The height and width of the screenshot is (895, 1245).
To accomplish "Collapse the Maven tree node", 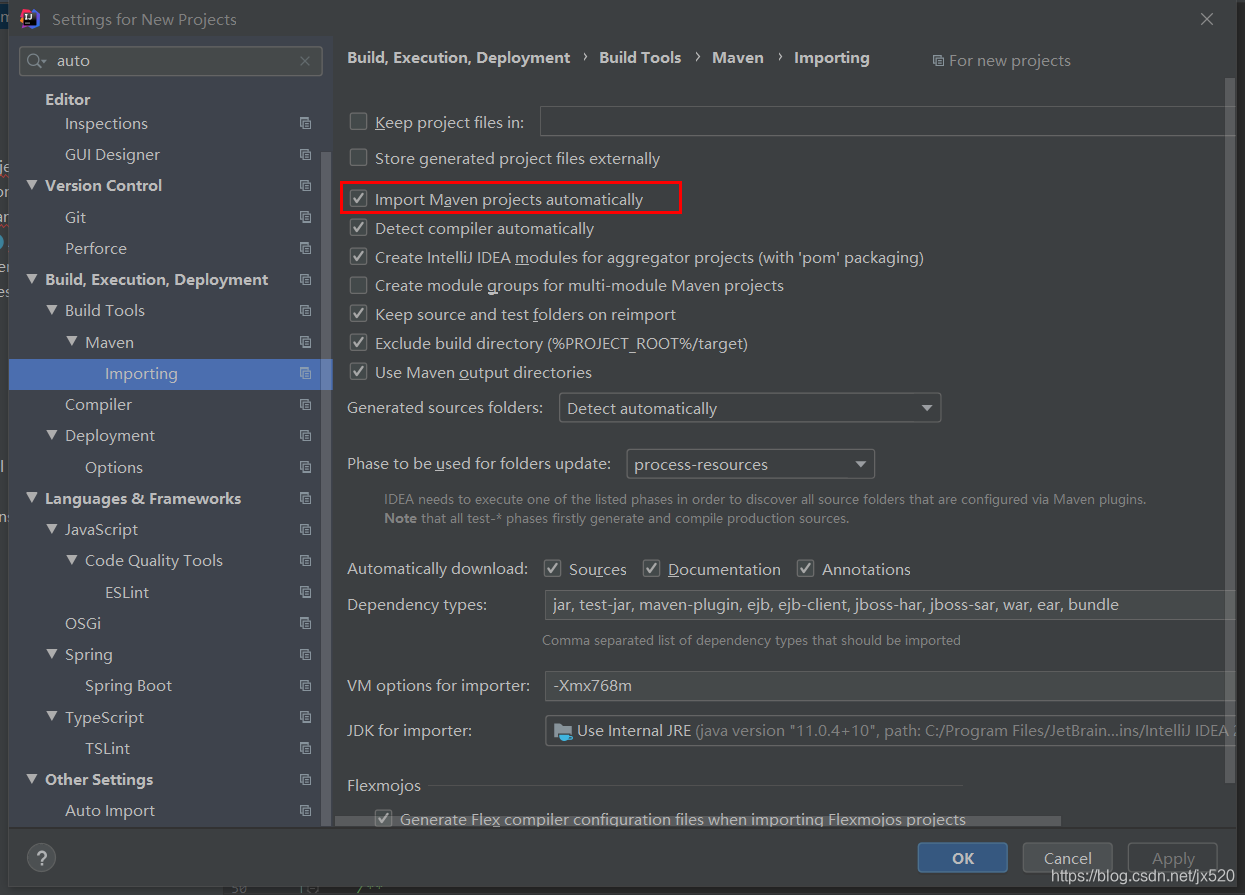I will [72, 342].
